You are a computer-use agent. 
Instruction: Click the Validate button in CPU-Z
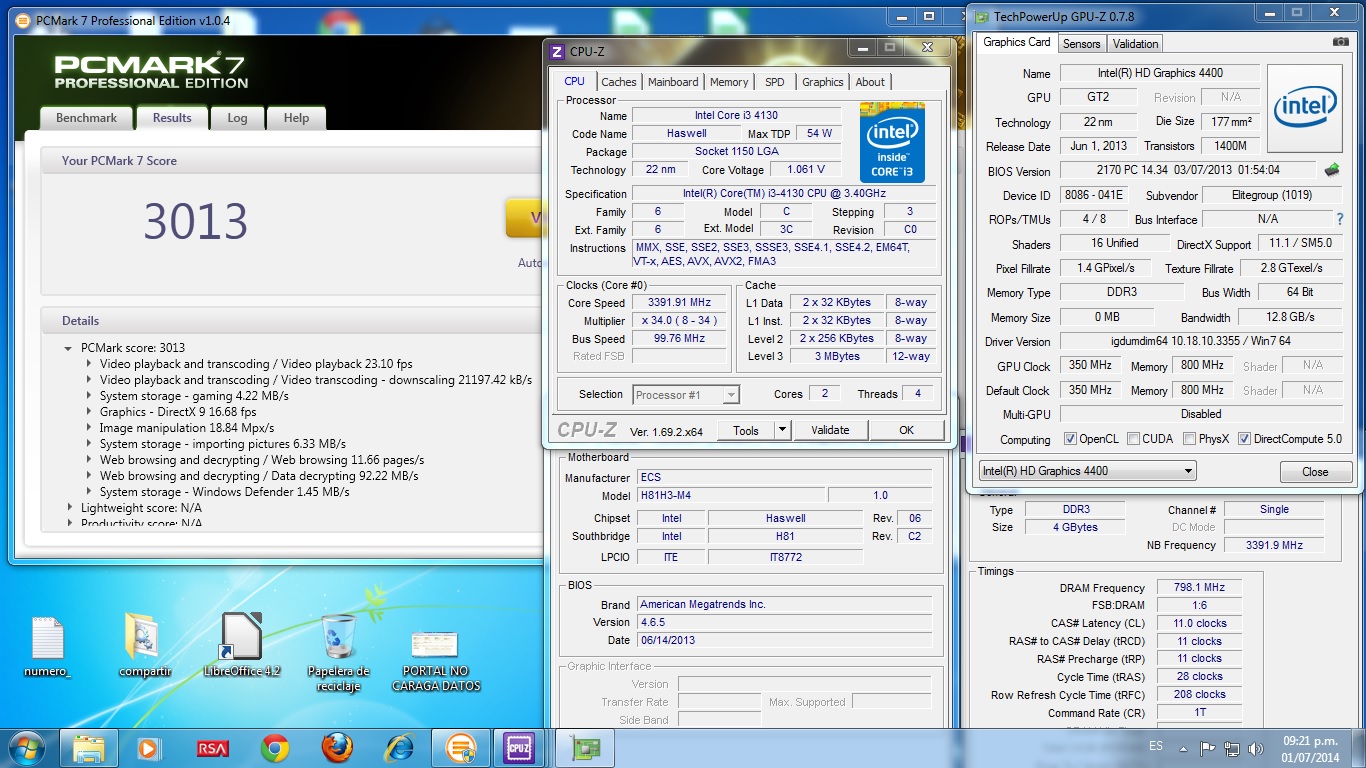coord(830,430)
